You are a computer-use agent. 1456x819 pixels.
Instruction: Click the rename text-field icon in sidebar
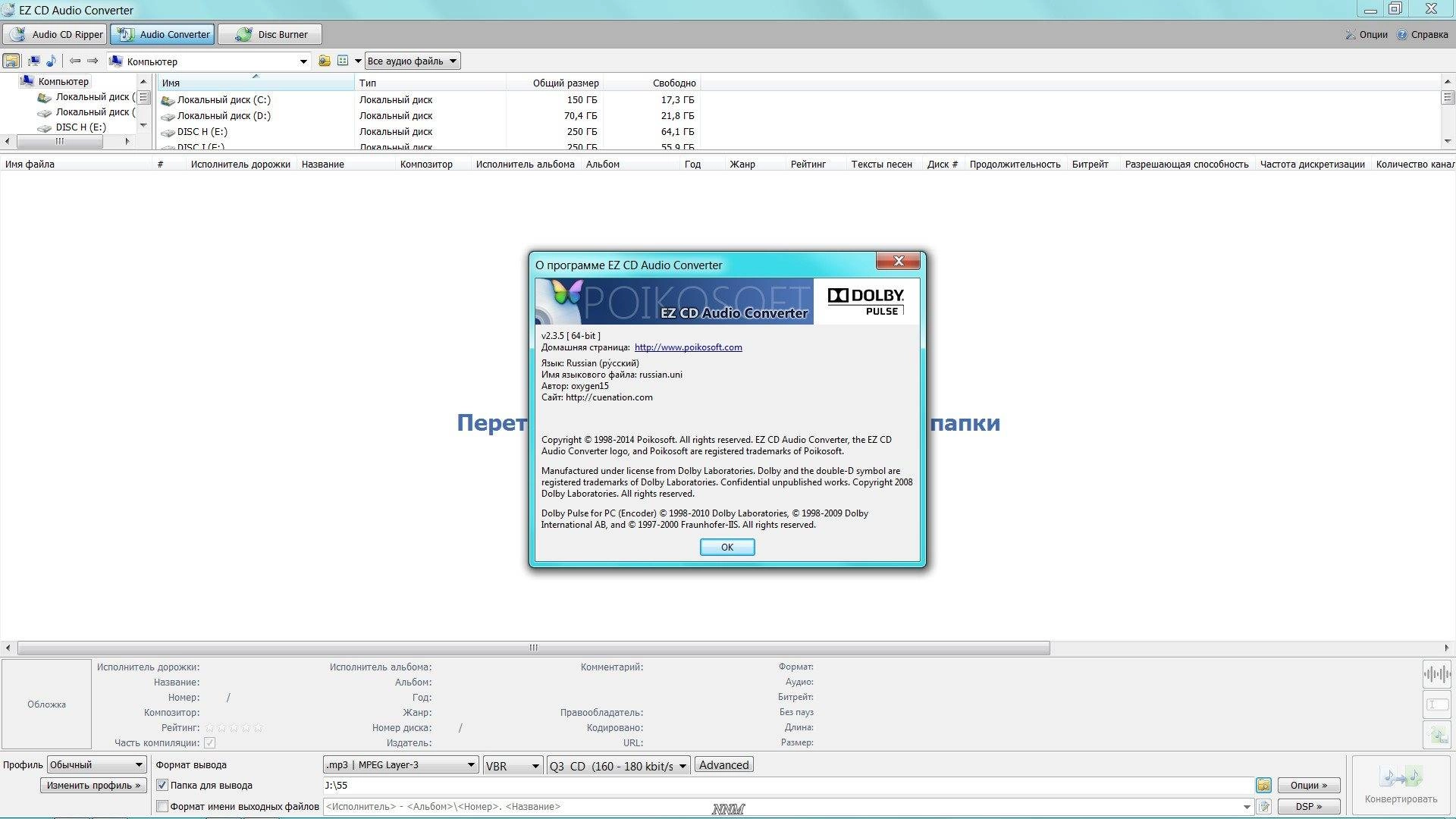(1437, 704)
